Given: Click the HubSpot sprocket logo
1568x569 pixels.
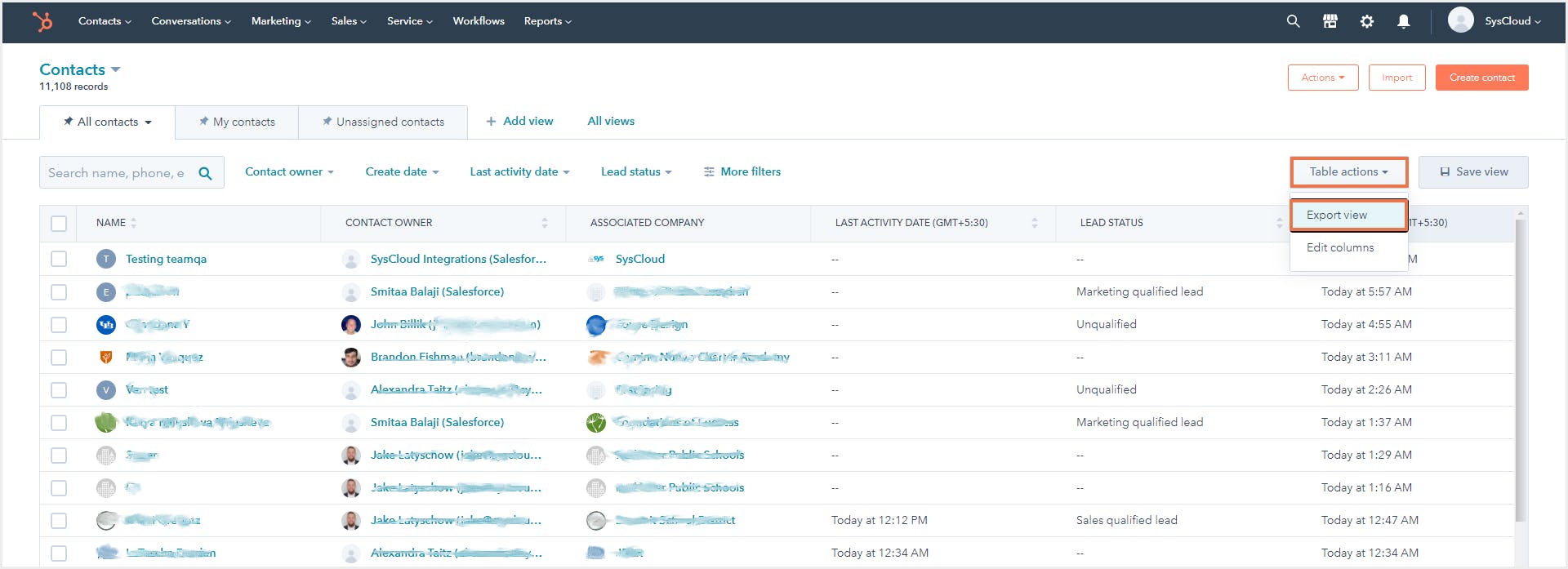Looking at the screenshot, I should tap(42, 21).
